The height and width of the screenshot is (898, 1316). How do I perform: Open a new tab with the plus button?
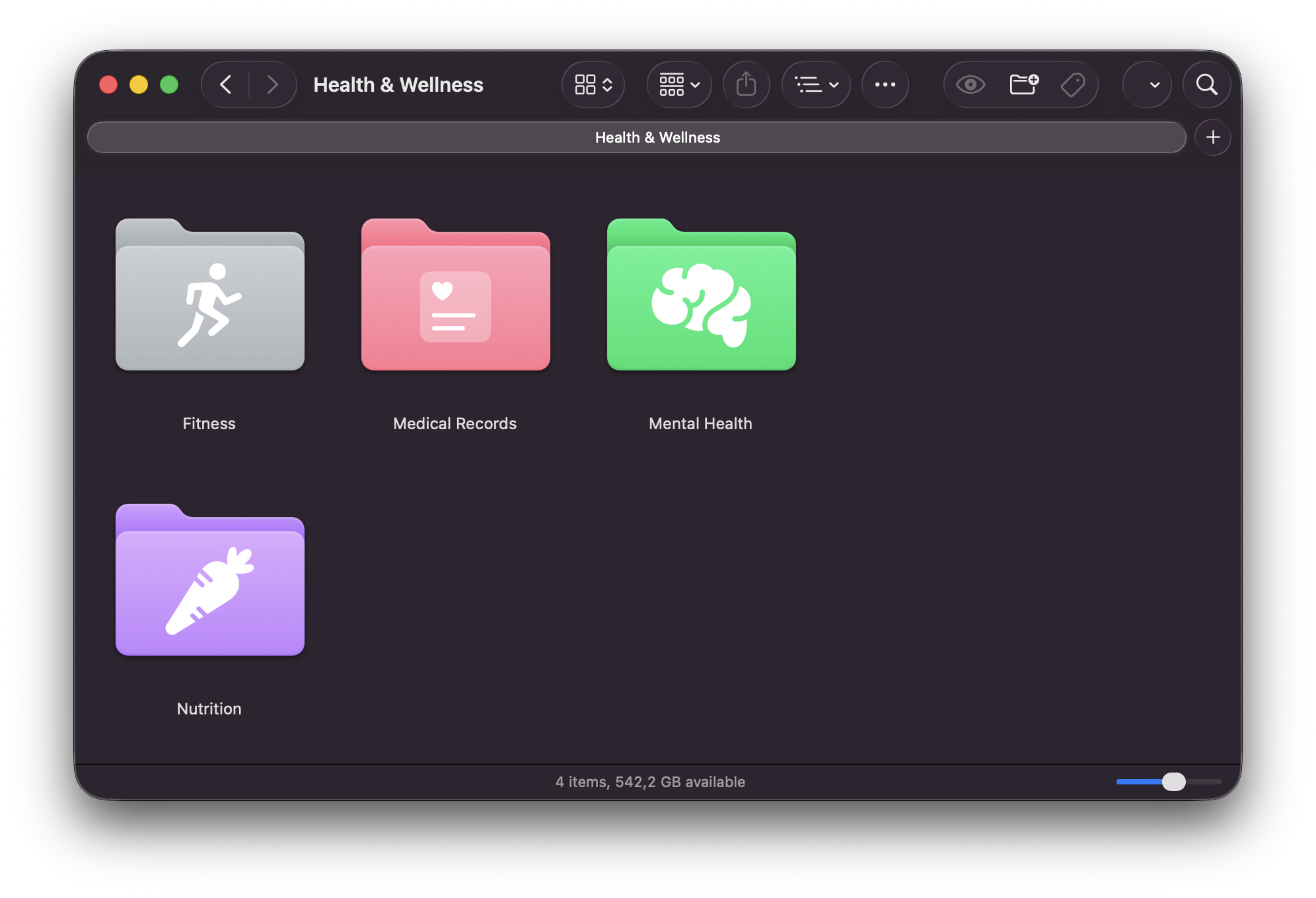click(x=1213, y=137)
